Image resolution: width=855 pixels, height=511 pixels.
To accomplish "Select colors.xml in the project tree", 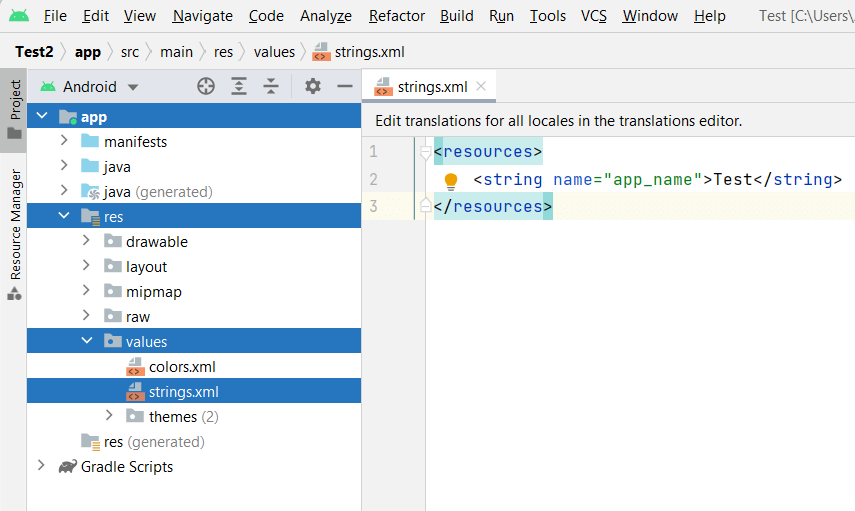I will tap(182, 367).
